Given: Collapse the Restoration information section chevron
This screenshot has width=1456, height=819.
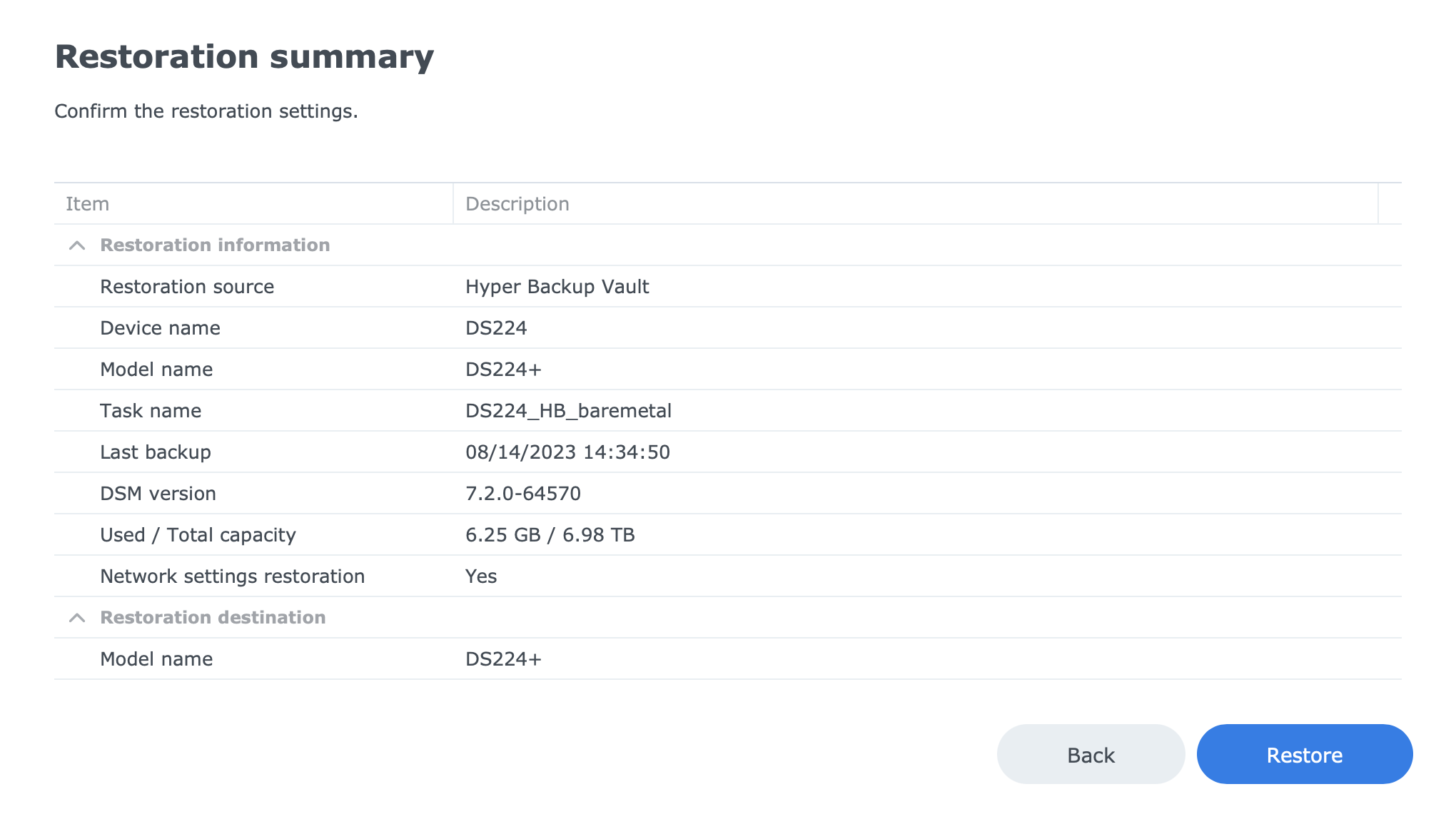Looking at the screenshot, I should (77, 245).
